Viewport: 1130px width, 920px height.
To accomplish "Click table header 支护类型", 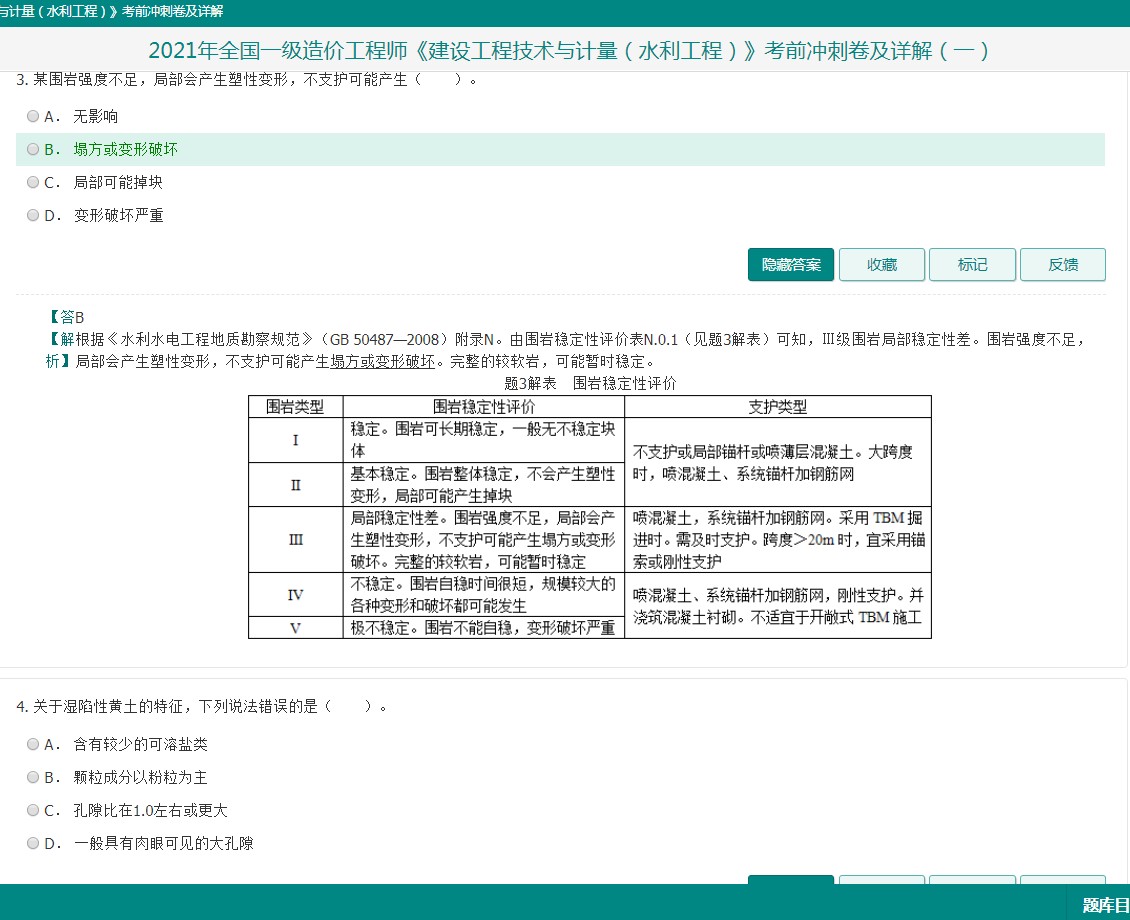I will click(778, 407).
